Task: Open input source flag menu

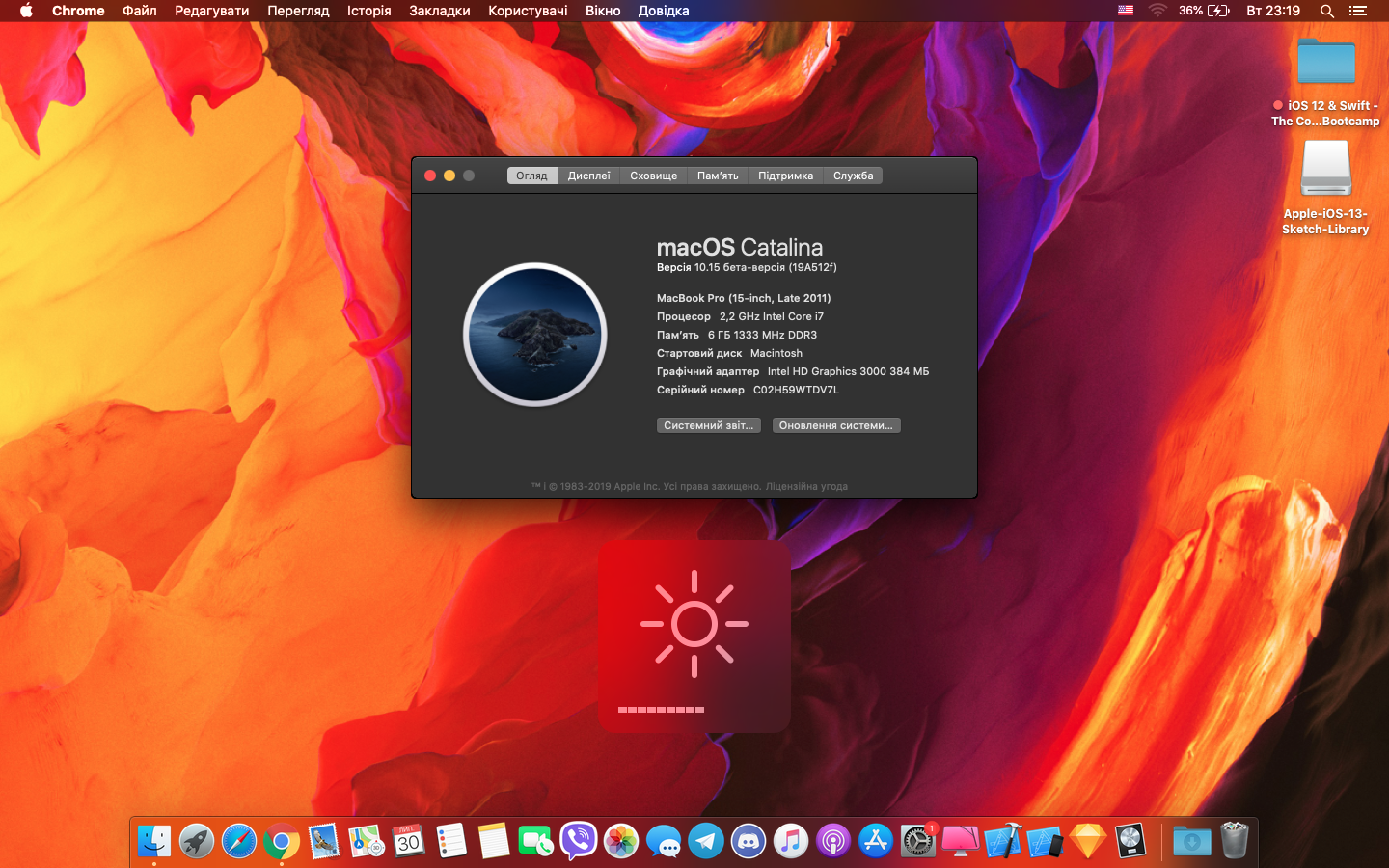Action: pos(1126,11)
